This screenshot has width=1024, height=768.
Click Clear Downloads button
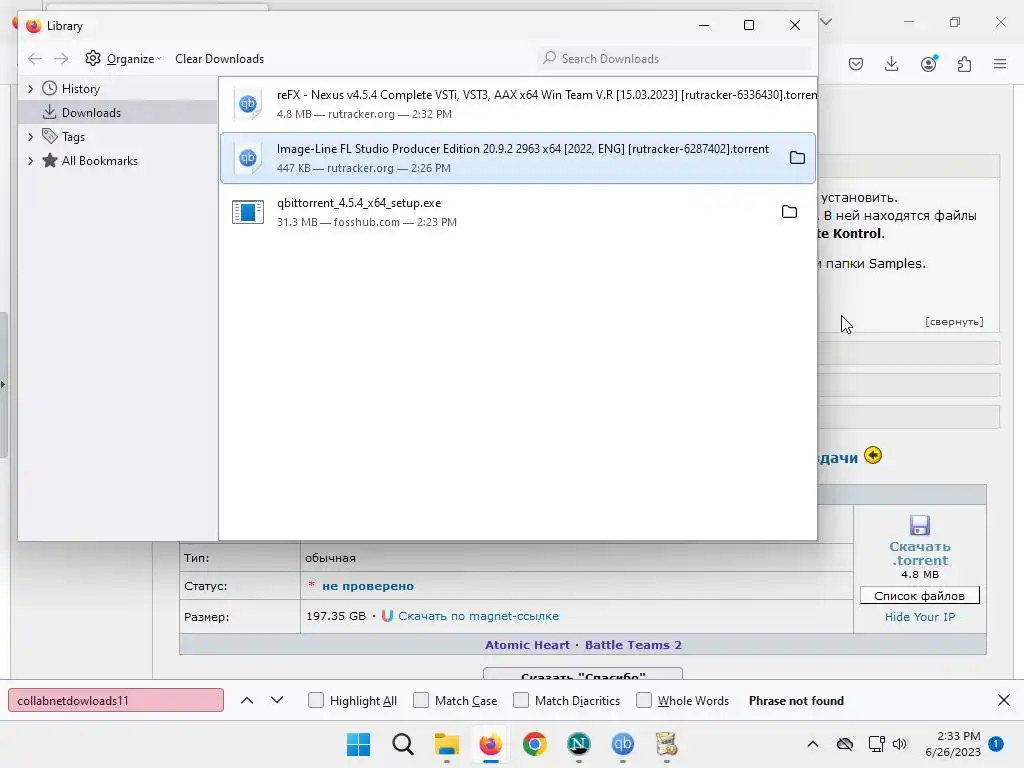(219, 59)
